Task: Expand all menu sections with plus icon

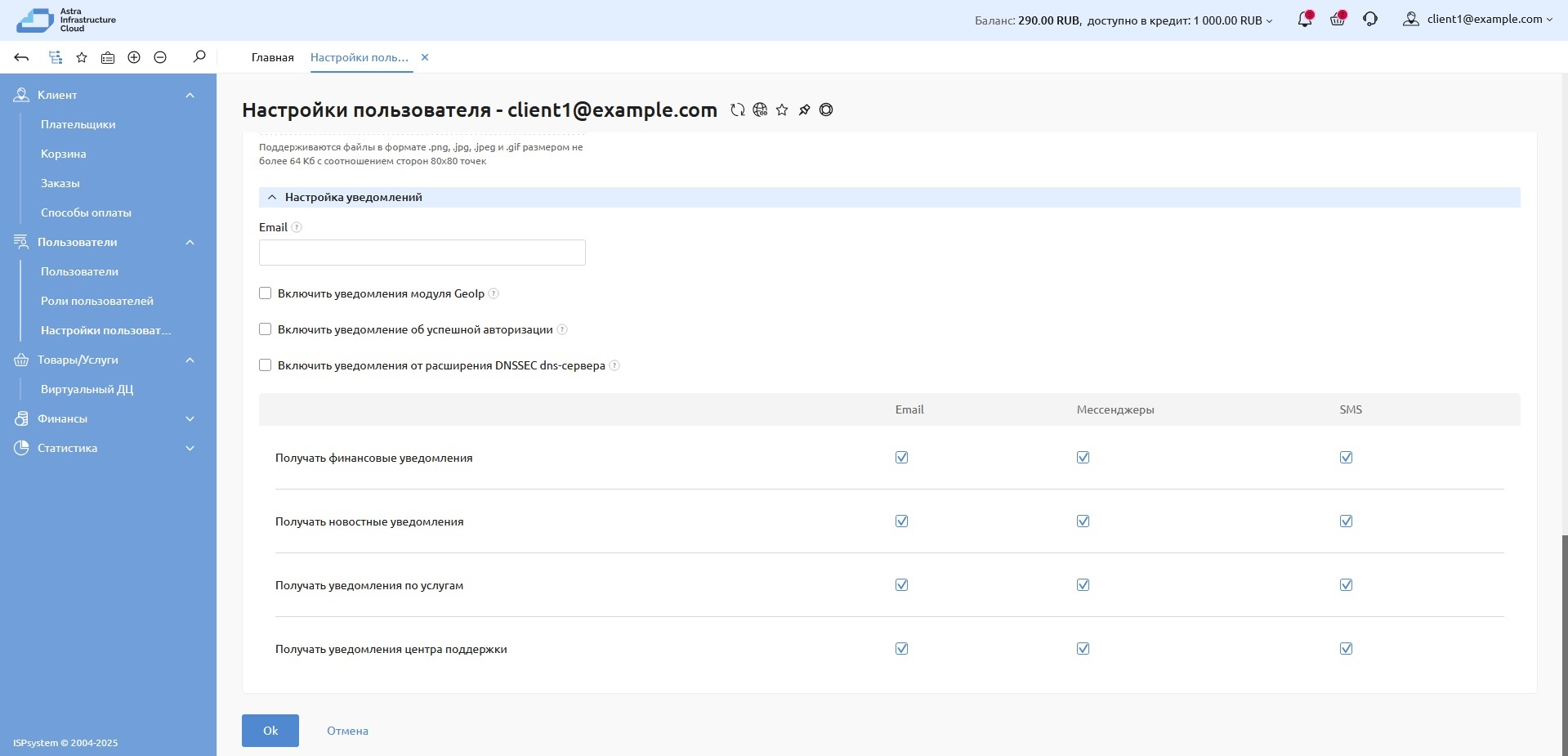Action: [x=134, y=57]
